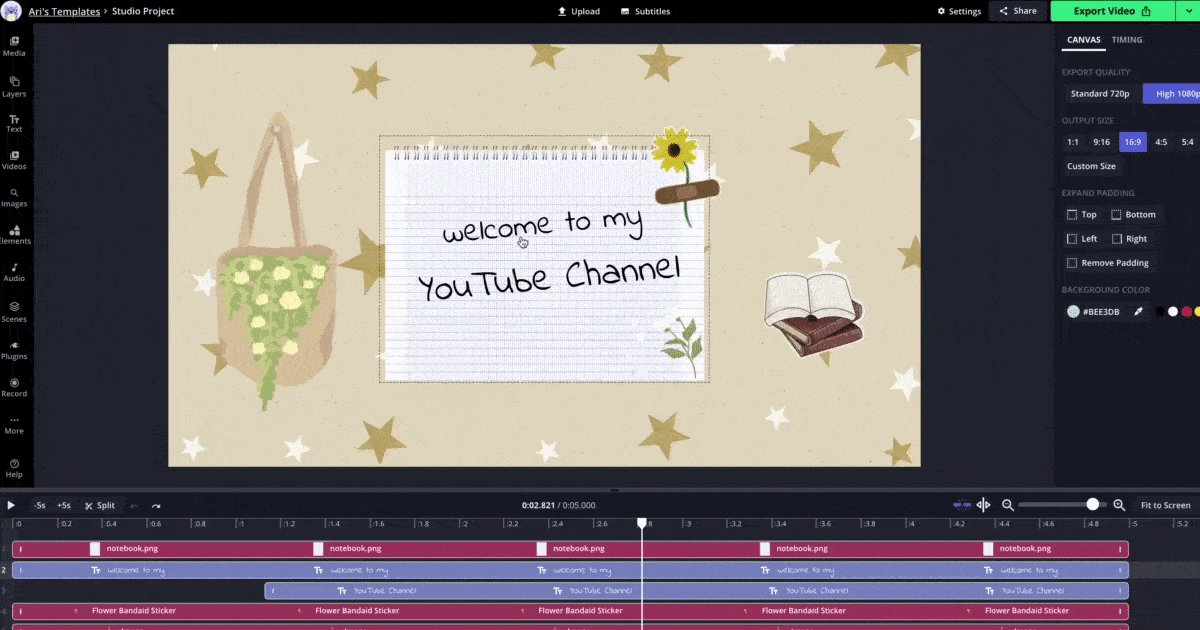Click the split-at-playhead icon beside the zoom controls
The height and width of the screenshot is (630, 1200).
(983, 505)
